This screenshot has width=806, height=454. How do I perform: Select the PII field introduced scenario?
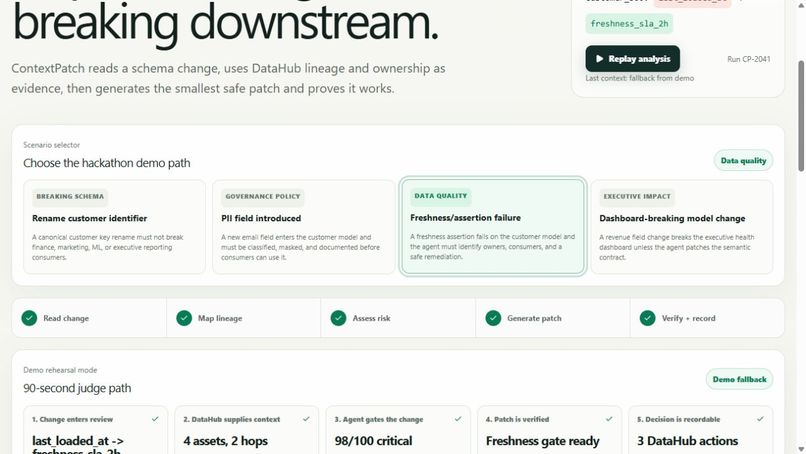(303, 227)
